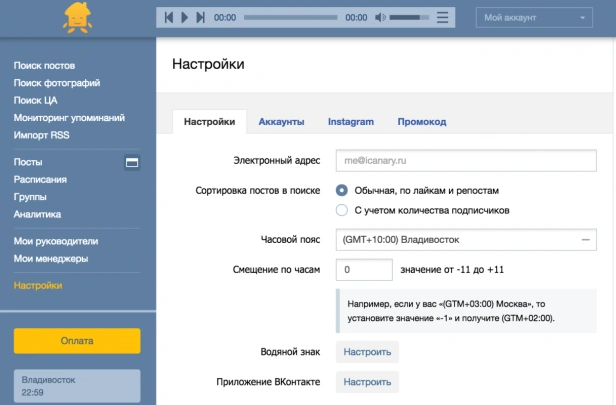Focus the Электронный адрес email field
Viewport: 616px width, 405px height.
466,160
